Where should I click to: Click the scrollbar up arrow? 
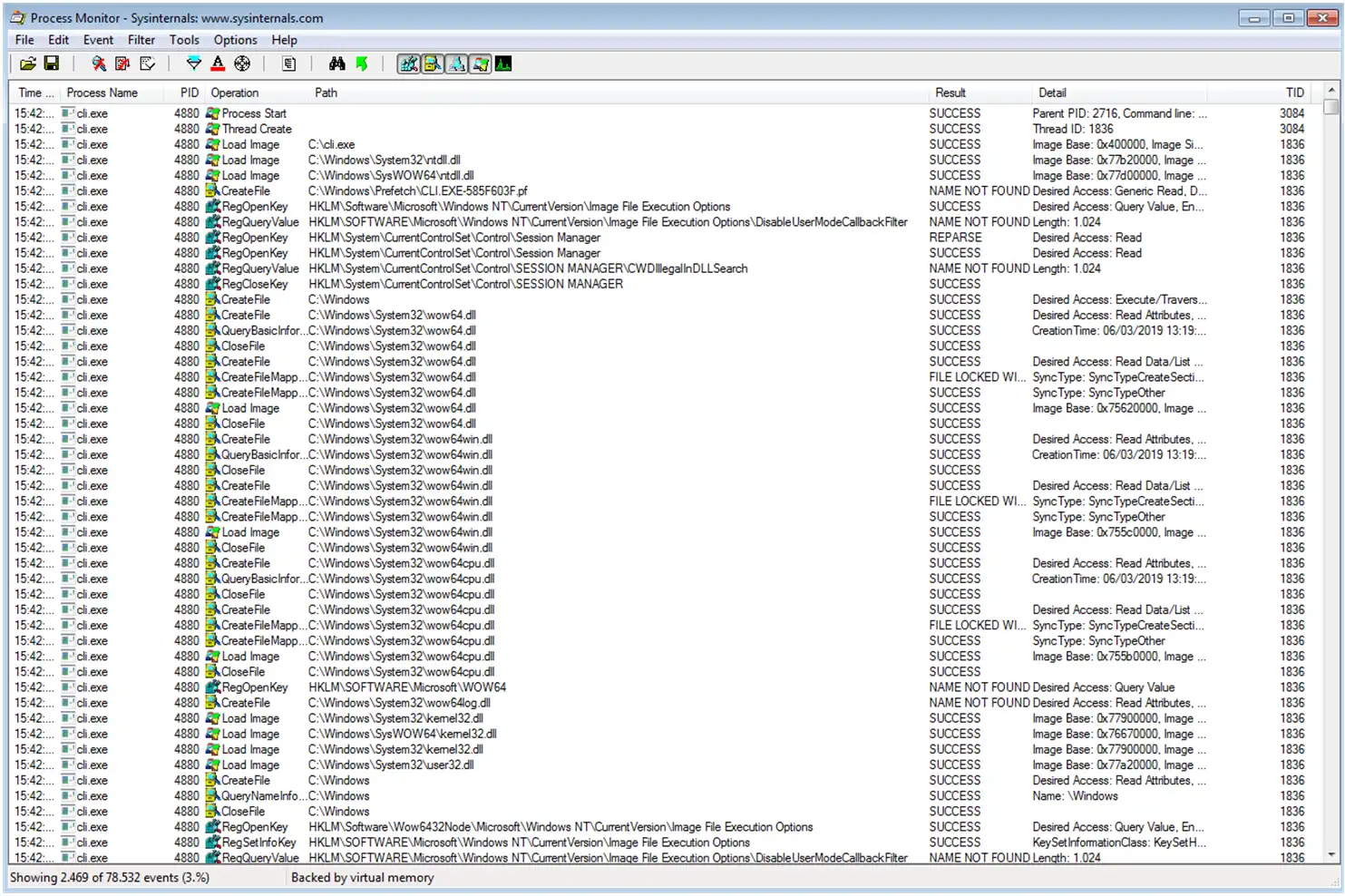pos(1330,91)
